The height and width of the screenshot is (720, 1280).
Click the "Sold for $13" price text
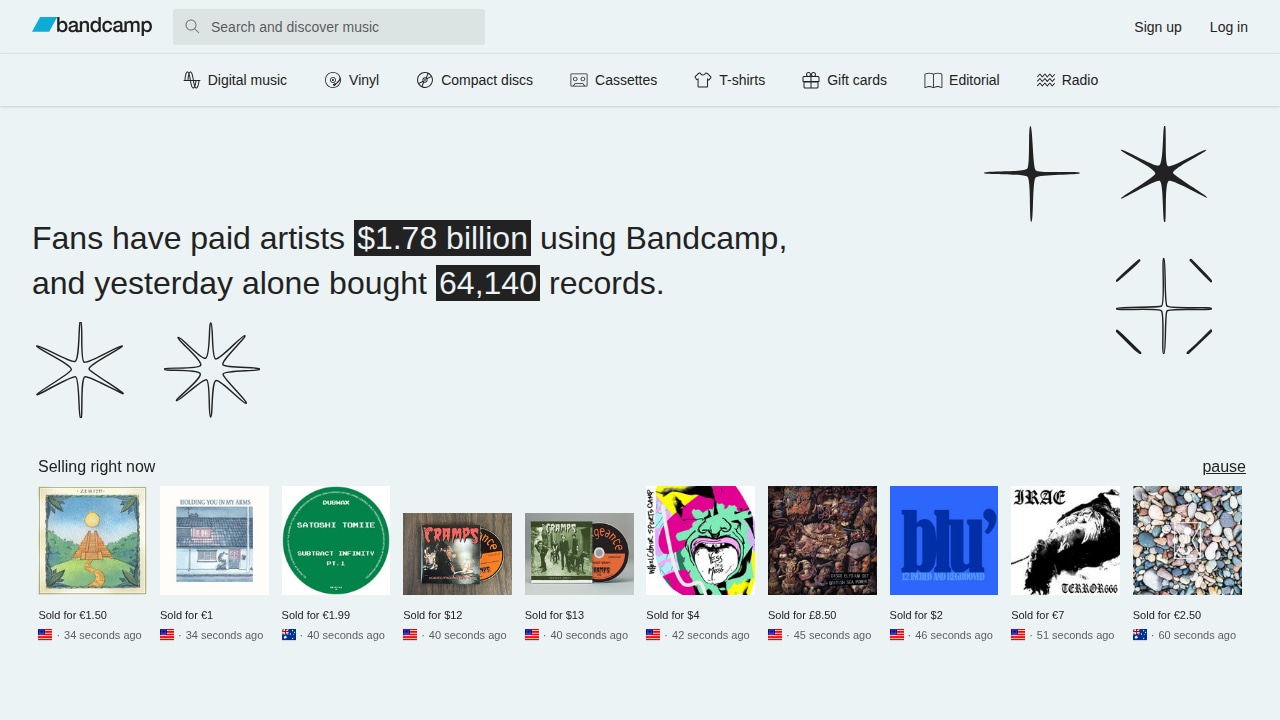coord(555,615)
